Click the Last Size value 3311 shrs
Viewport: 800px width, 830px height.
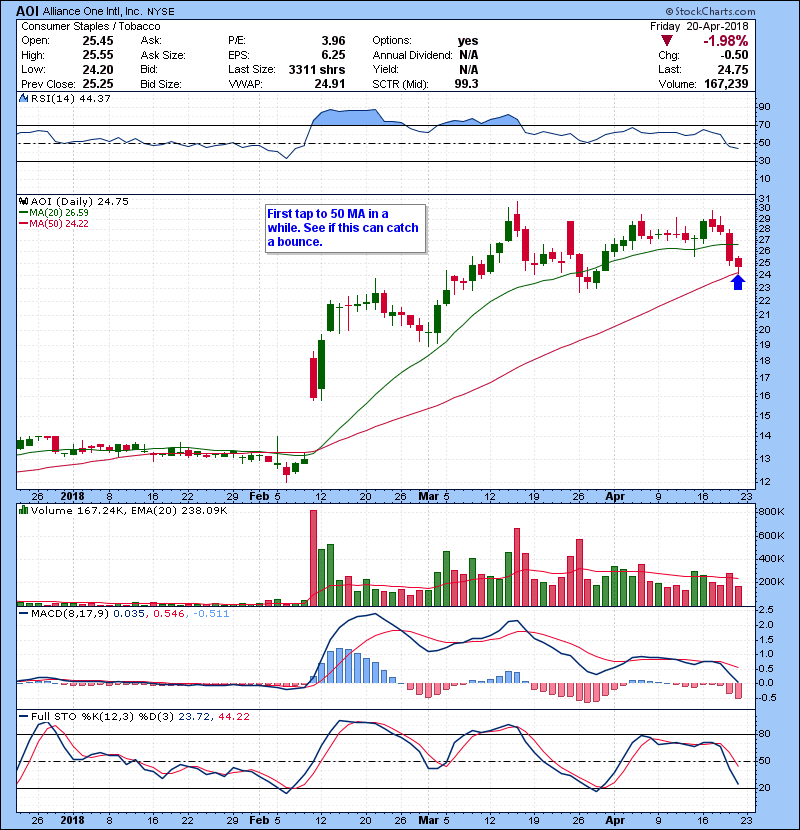click(317, 69)
